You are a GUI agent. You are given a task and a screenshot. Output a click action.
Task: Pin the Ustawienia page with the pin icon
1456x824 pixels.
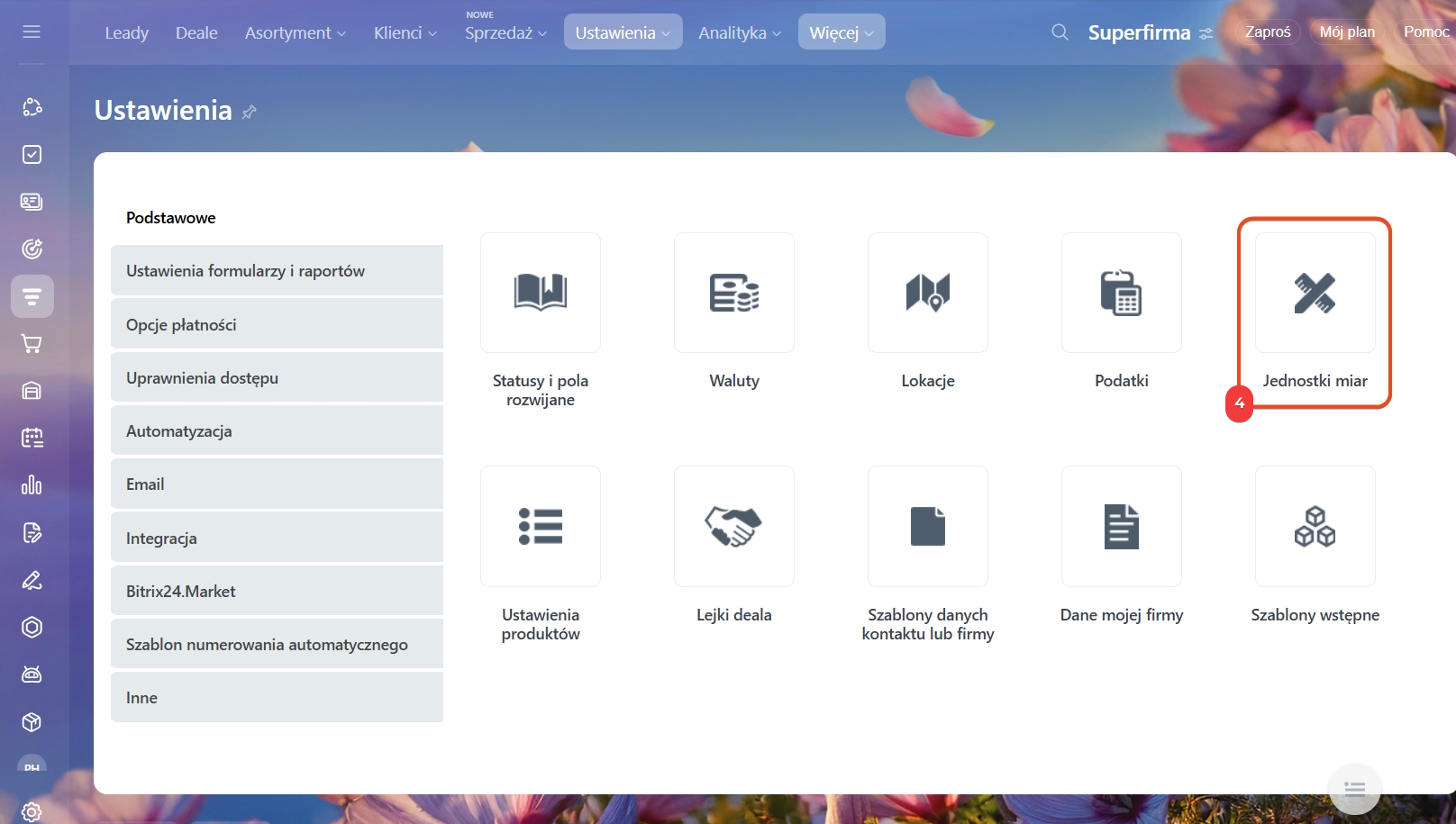click(250, 112)
